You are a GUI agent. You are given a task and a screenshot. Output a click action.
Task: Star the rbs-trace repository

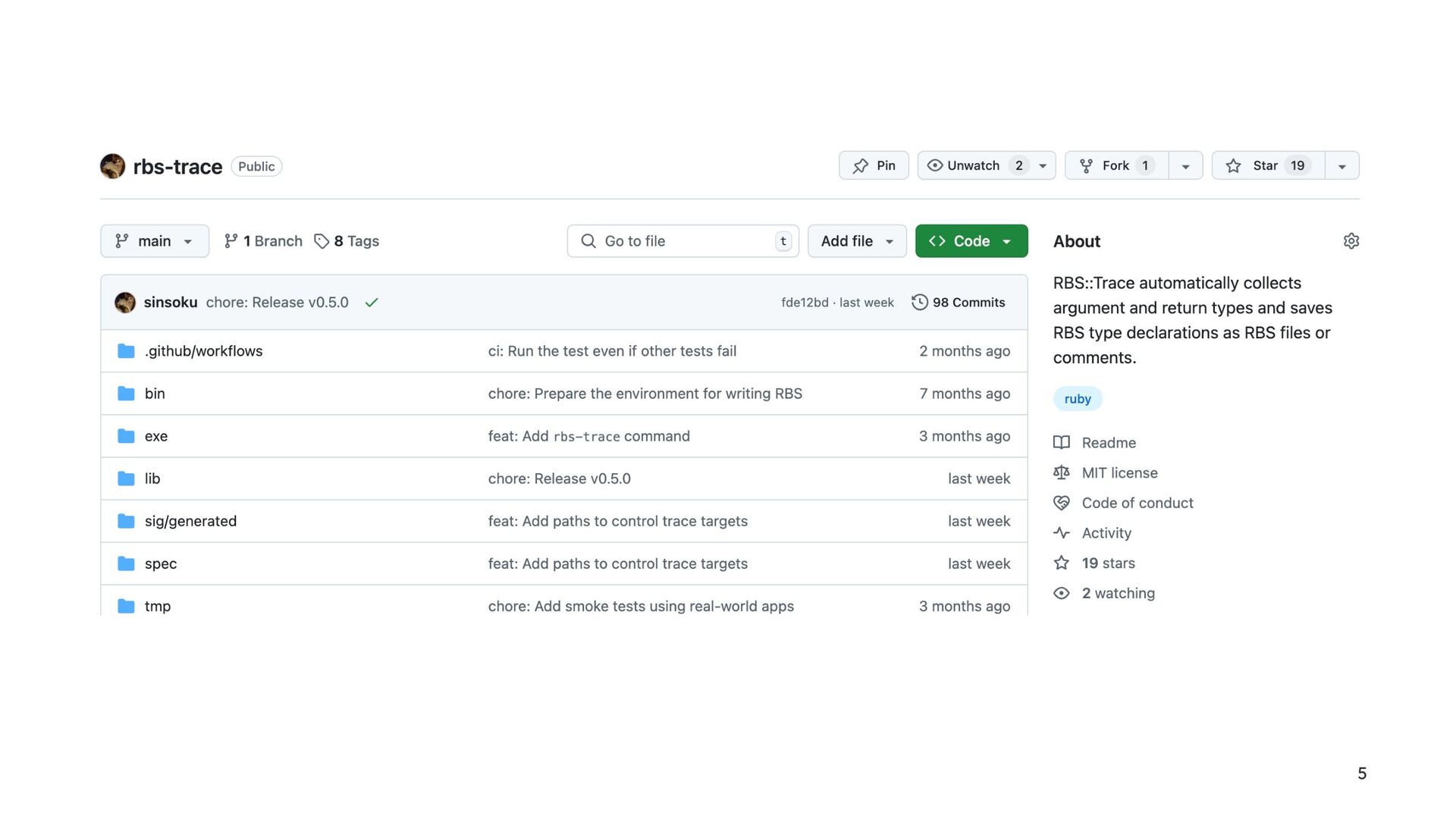(x=1267, y=165)
